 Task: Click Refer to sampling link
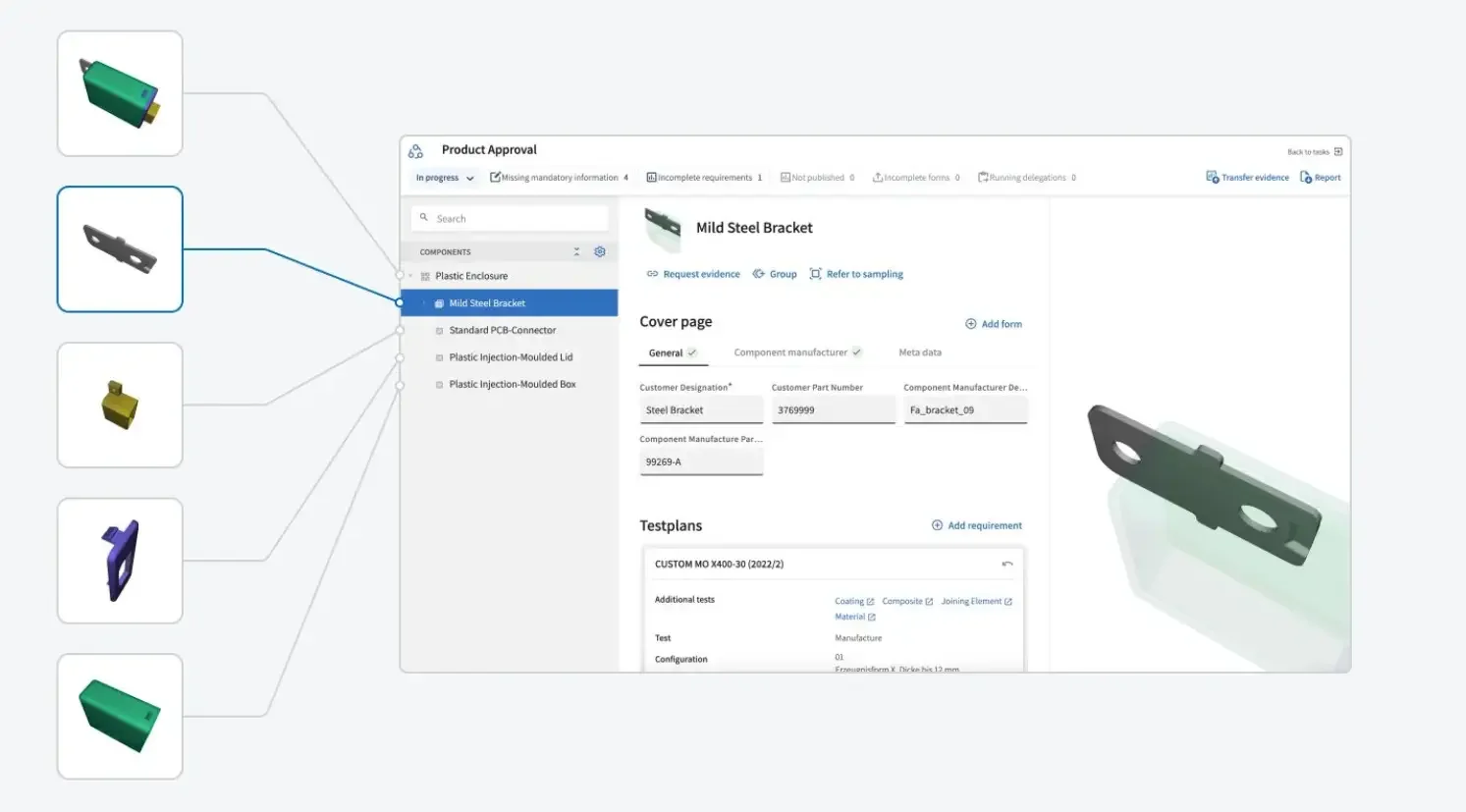tap(856, 274)
